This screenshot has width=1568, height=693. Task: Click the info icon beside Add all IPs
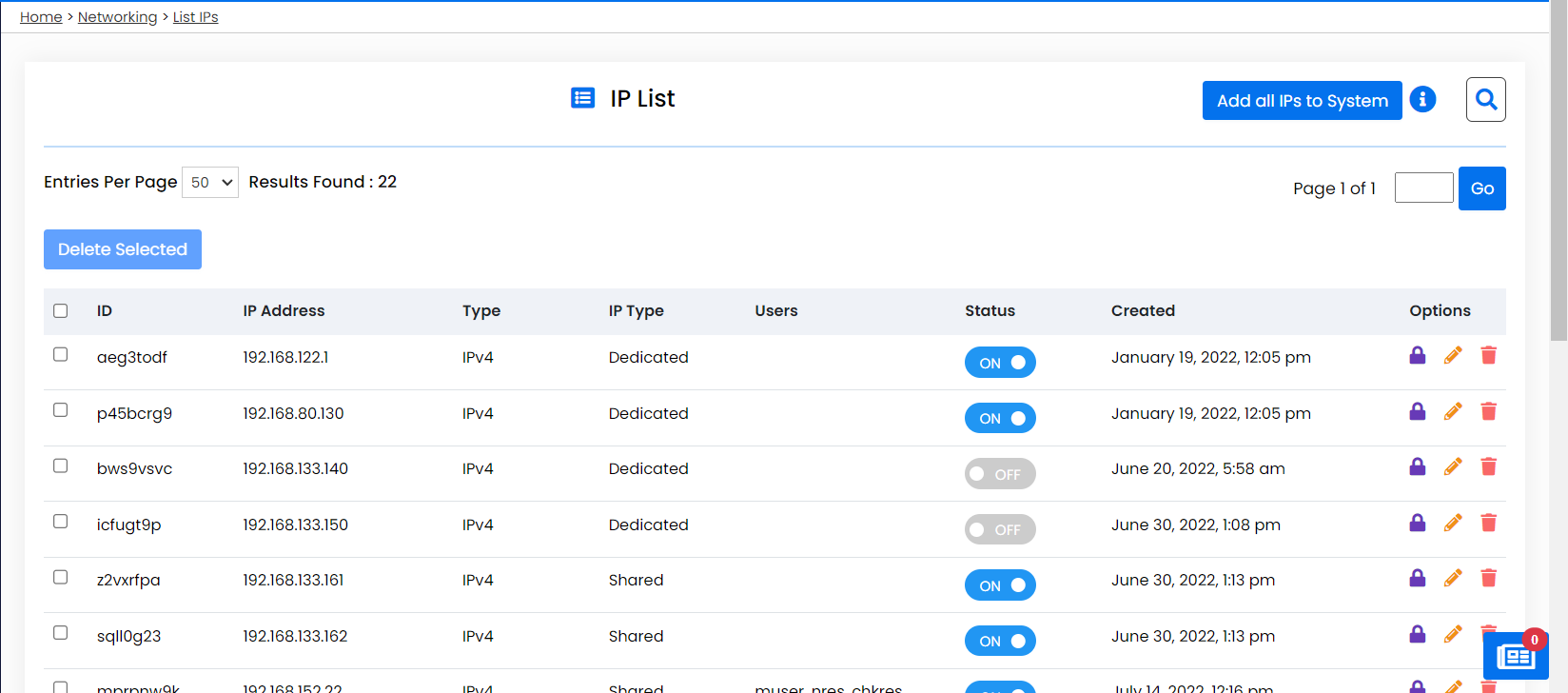click(x=1422, y=99)
